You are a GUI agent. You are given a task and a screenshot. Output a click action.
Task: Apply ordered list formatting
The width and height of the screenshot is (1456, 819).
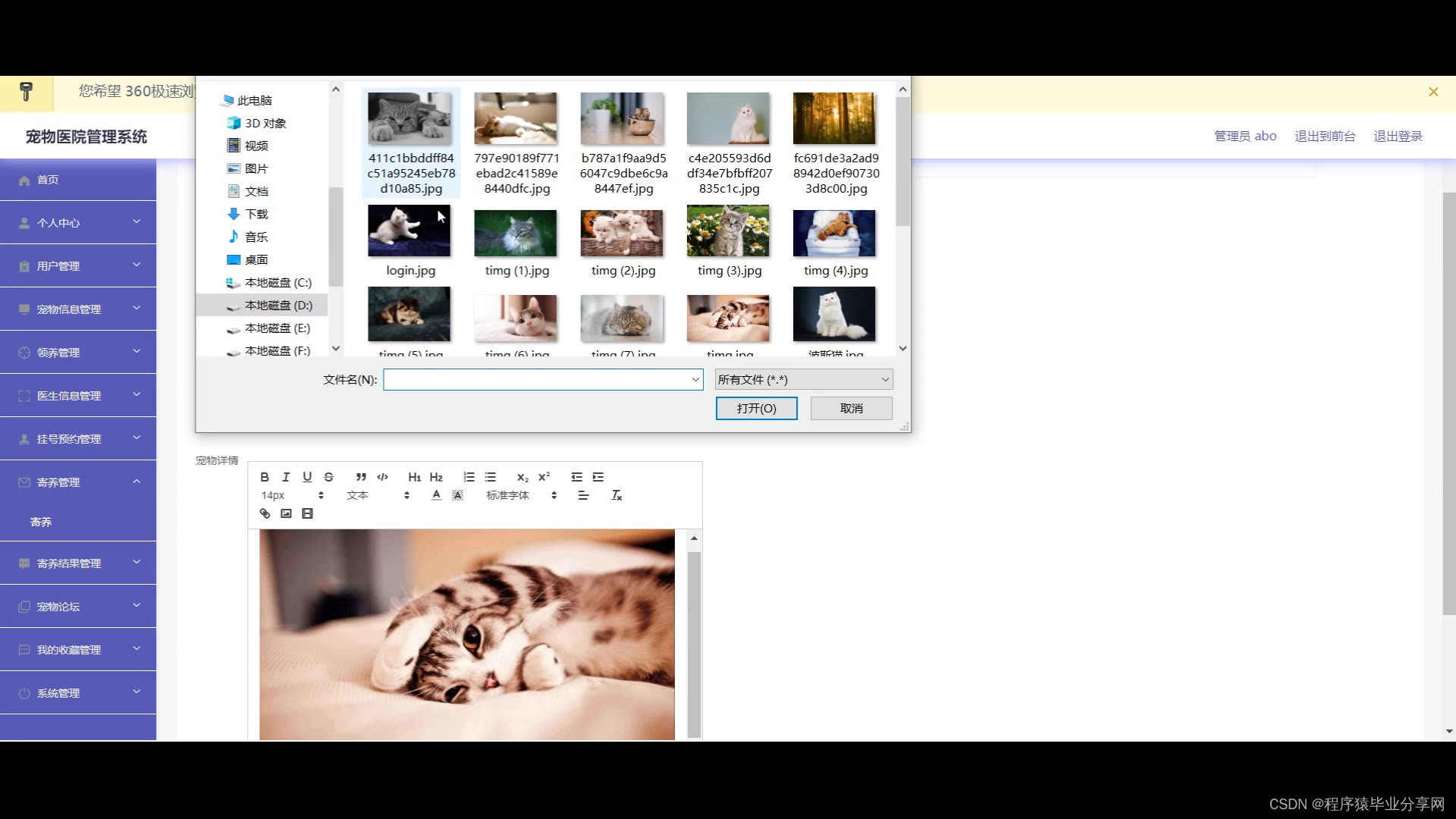tap(469, 477)
